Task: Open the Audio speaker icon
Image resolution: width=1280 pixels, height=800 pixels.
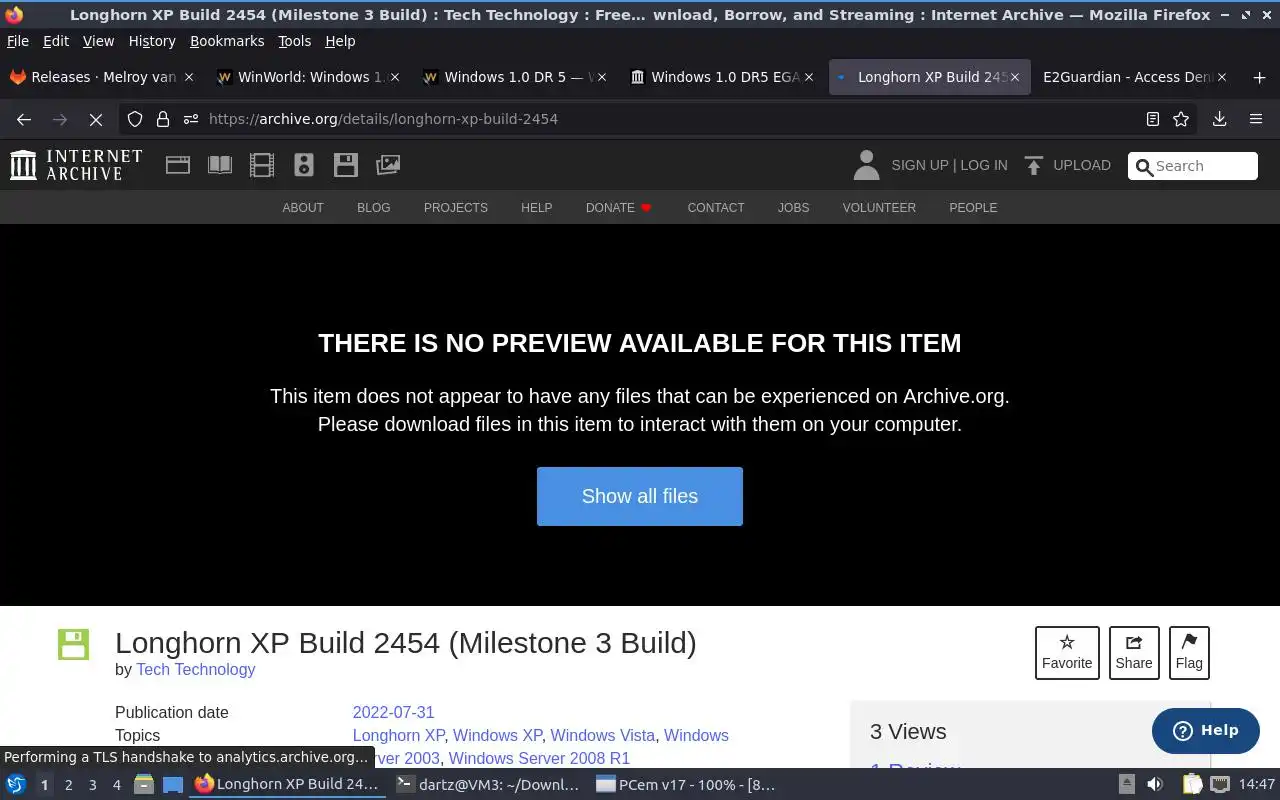Action: pos(304,165)
